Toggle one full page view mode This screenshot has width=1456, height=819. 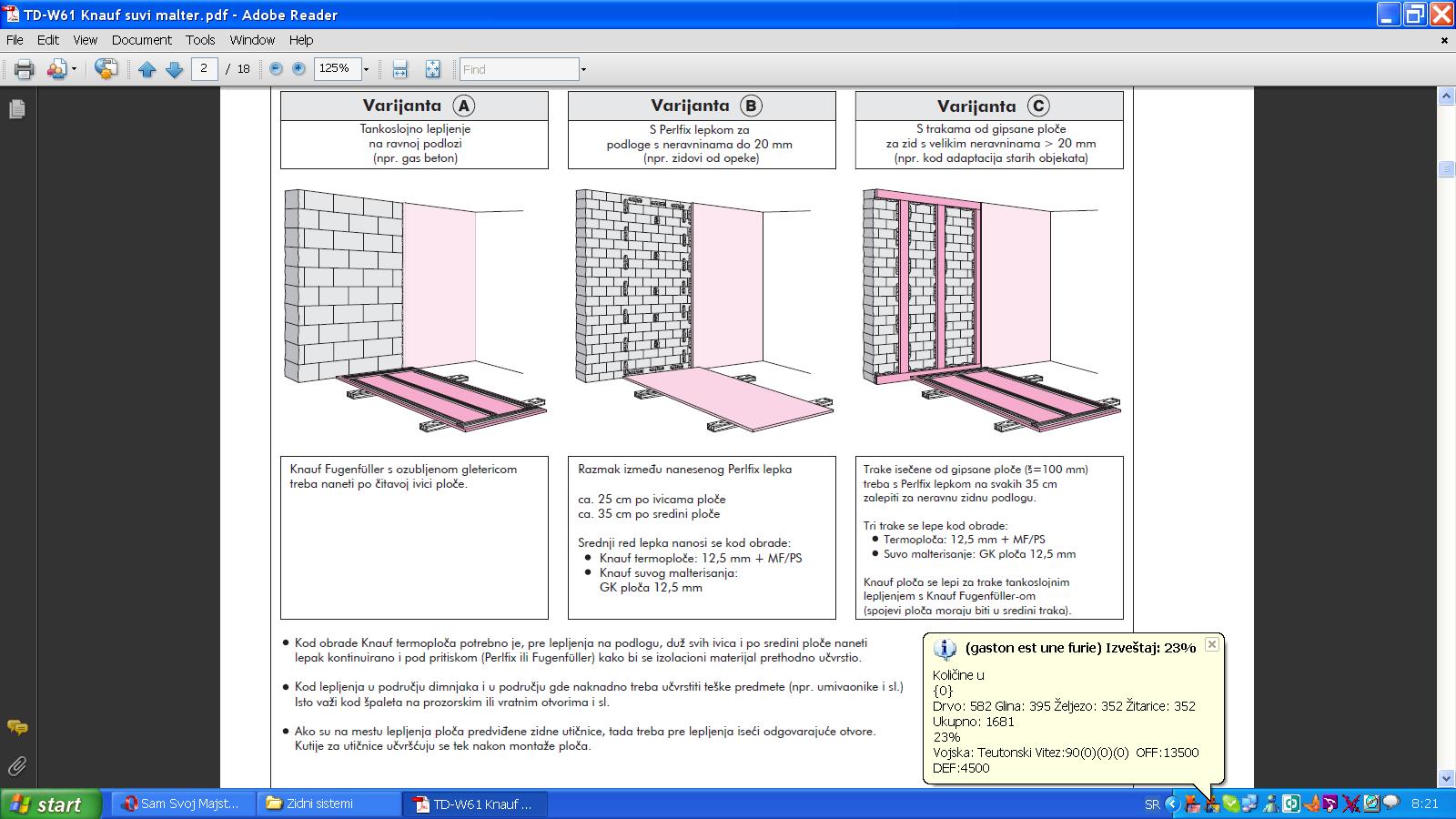point(432,69)
